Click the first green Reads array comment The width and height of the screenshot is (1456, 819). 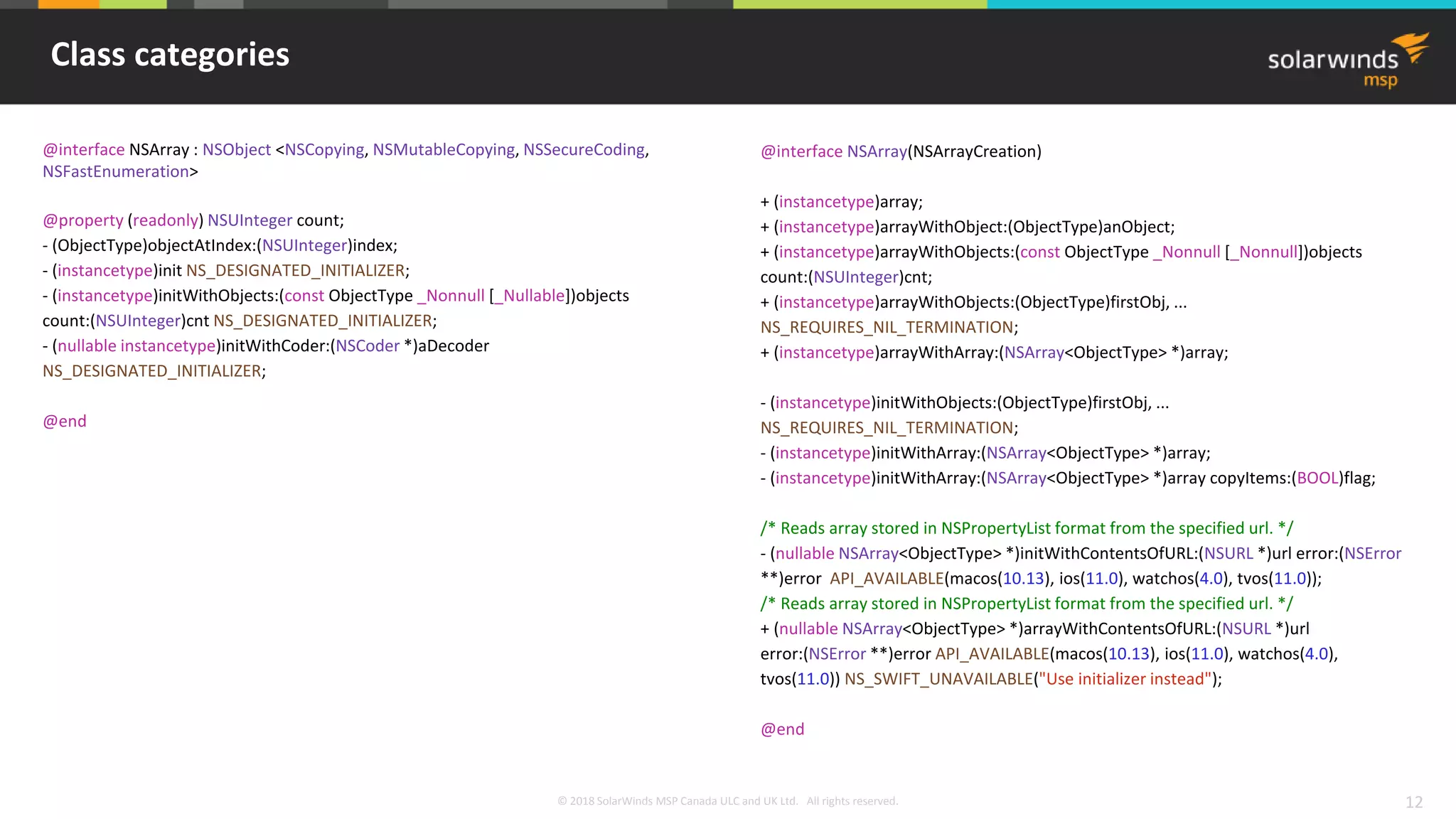pos(1026,528)
